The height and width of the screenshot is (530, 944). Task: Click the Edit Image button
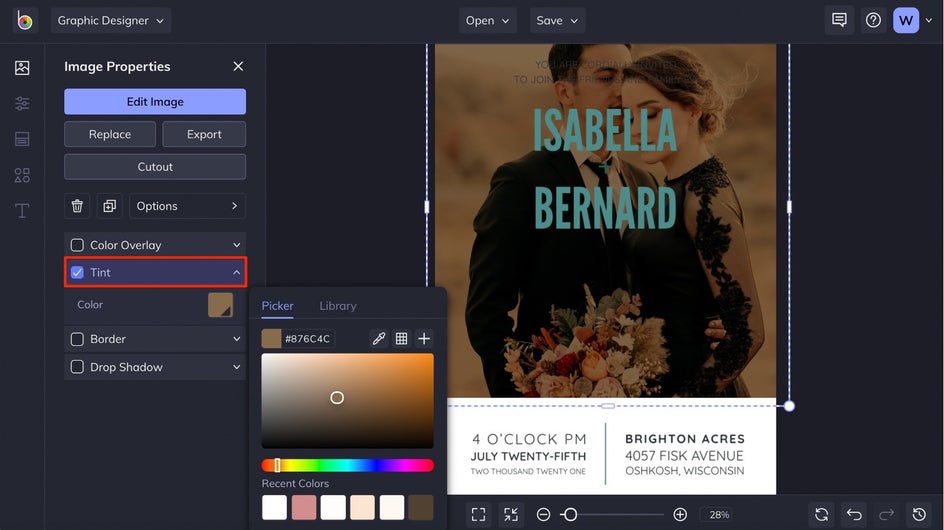(x=155, y=102)
